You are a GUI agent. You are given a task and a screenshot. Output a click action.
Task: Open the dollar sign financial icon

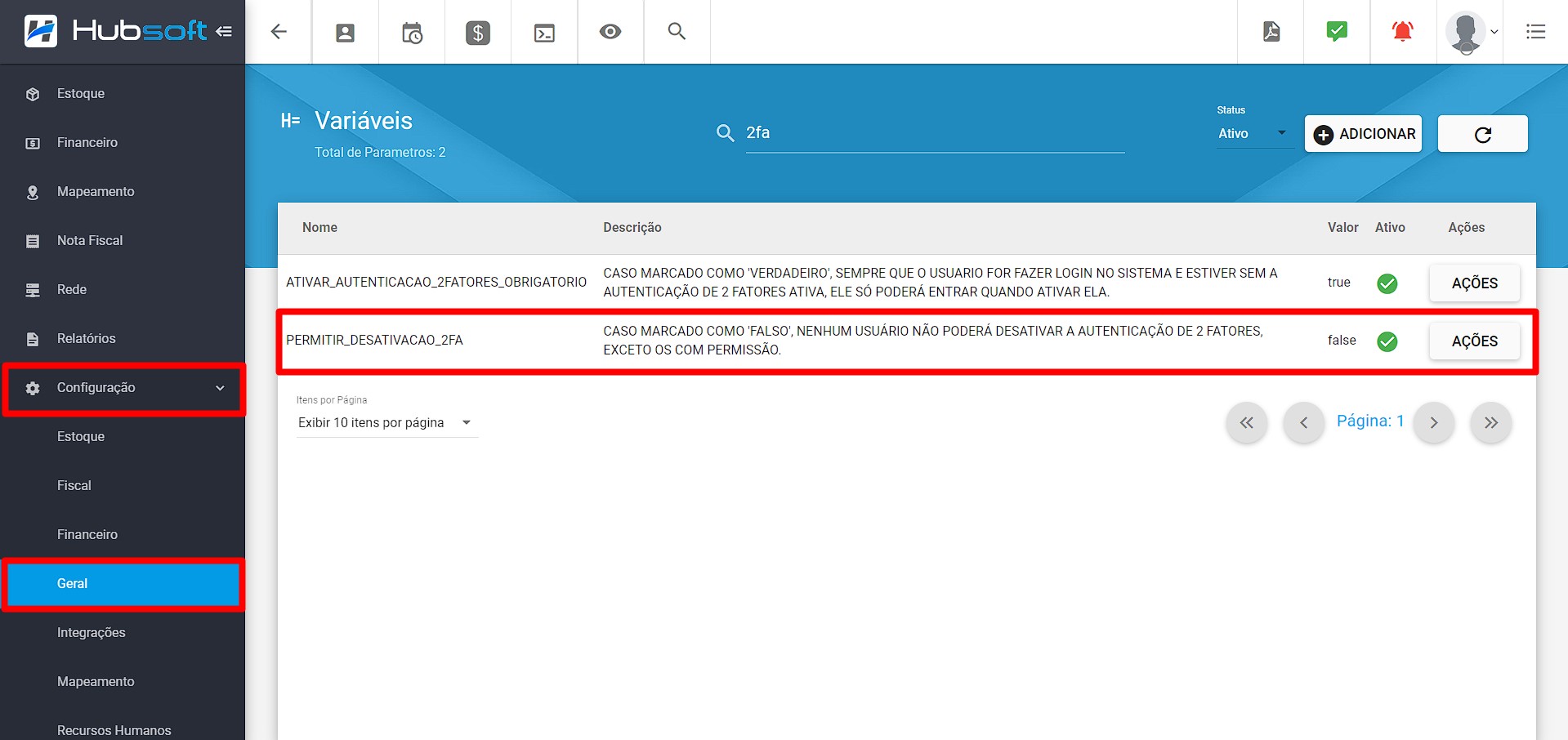[478, 33]
